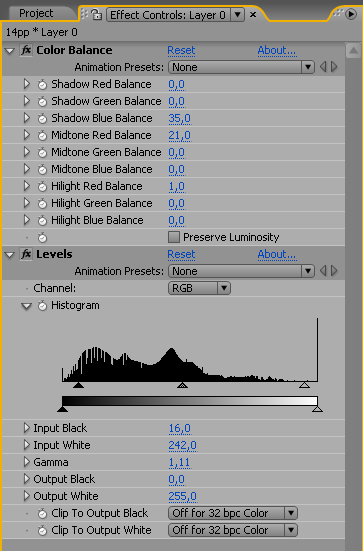This screenshot has width=363, height=551.
Task: Click Hilight Red Balance value 1,0
Action: point(176,186)
